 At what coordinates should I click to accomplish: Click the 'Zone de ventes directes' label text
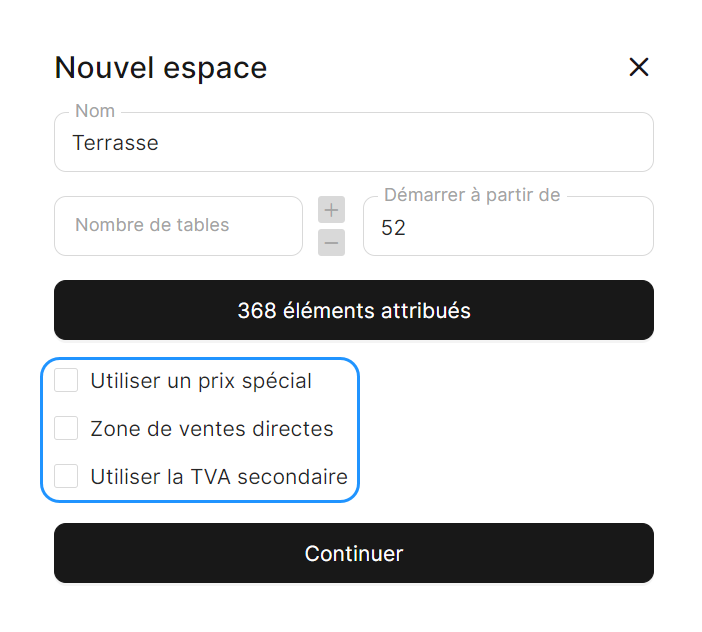tap(212, 429)
